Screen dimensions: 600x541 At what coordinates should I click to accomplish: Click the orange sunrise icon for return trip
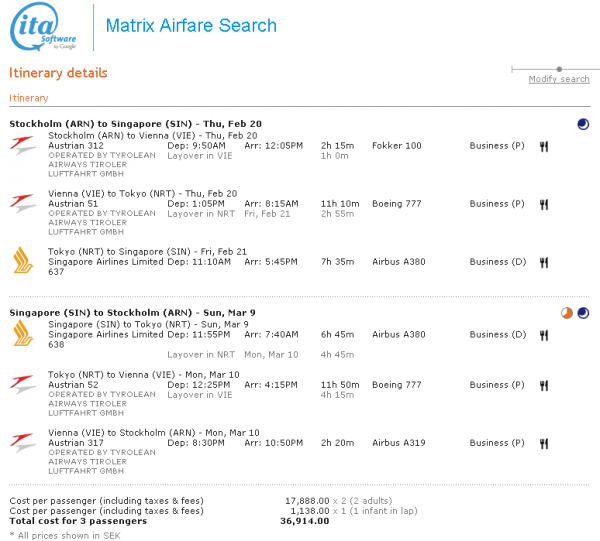[x=567, y=313]
